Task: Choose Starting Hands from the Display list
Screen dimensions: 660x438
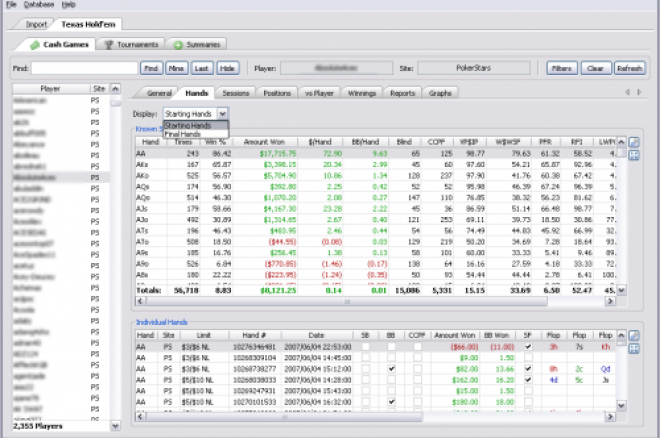Action: click(x=196, y=125)
